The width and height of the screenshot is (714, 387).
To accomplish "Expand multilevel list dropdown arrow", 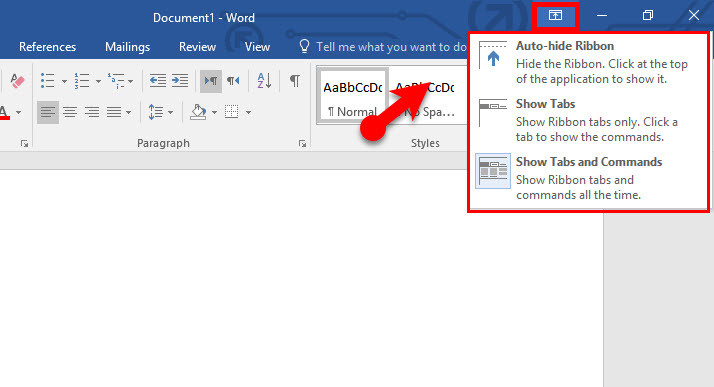I will coord(131,81).
